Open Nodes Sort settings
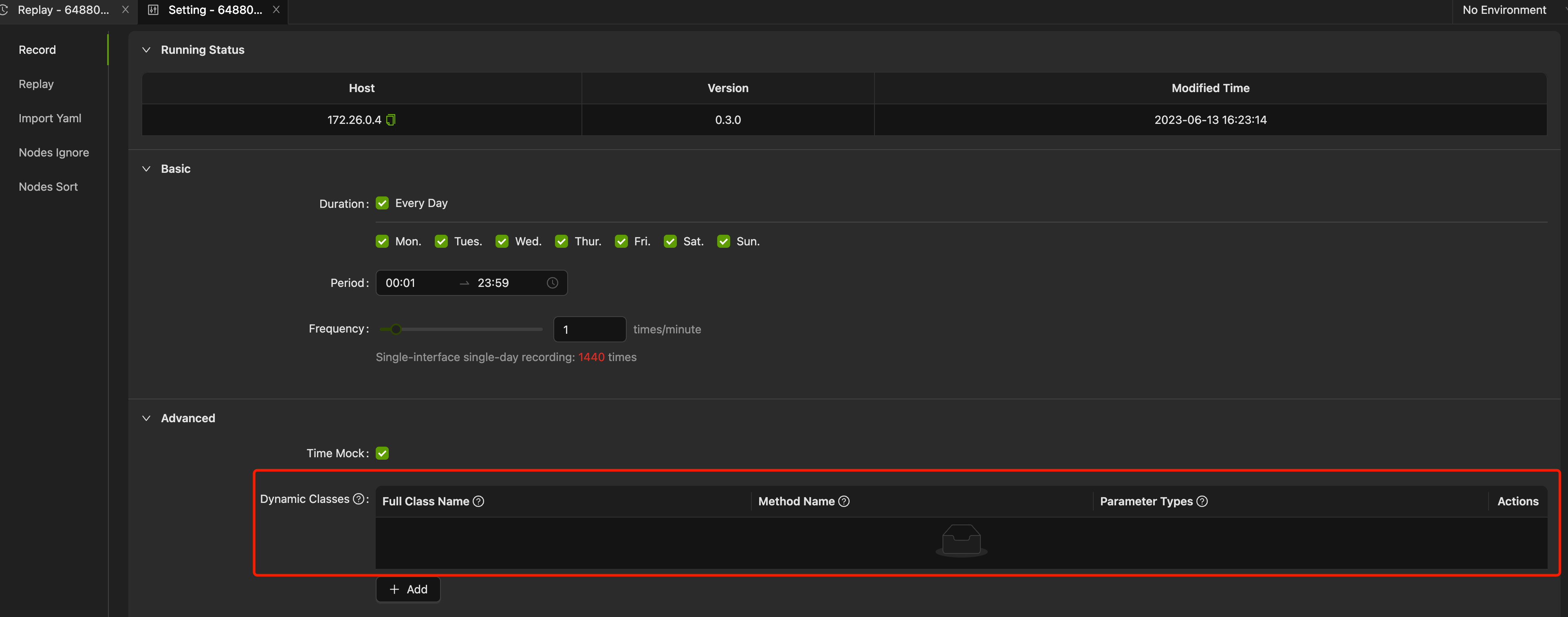This screenshot has height=617, width=1568. pos(48,187)
